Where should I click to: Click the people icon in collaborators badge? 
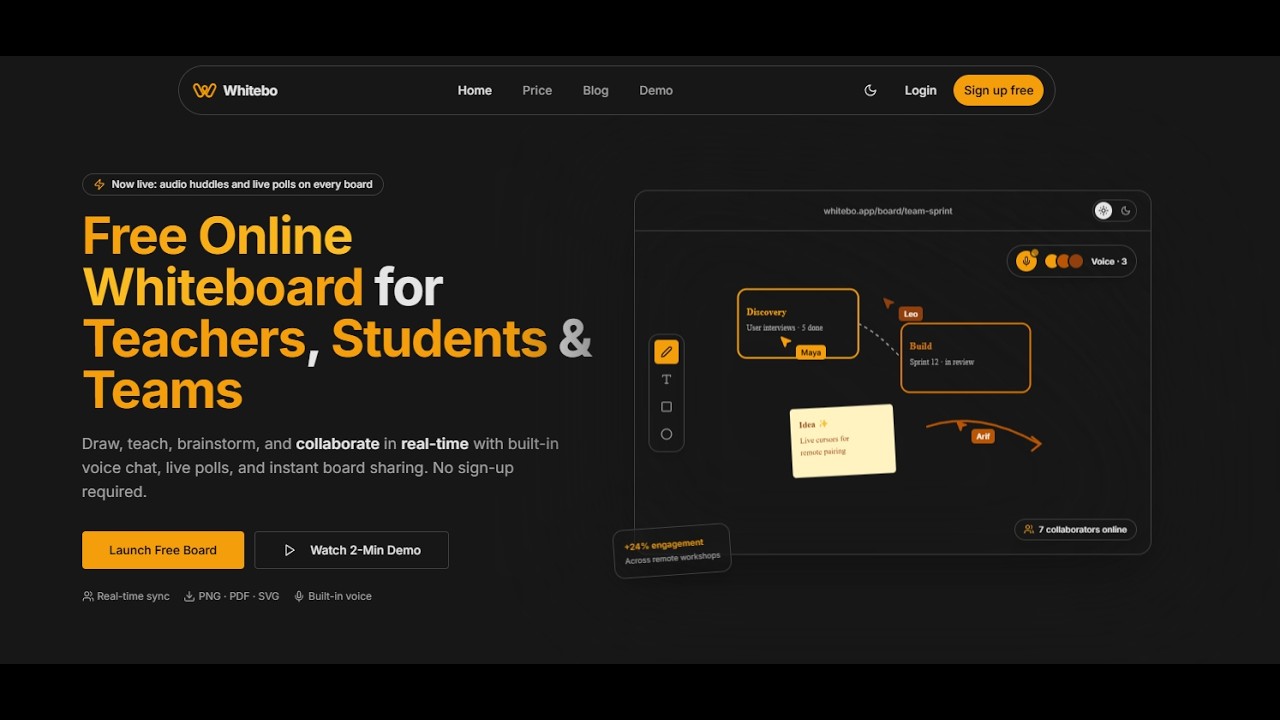1029,529
